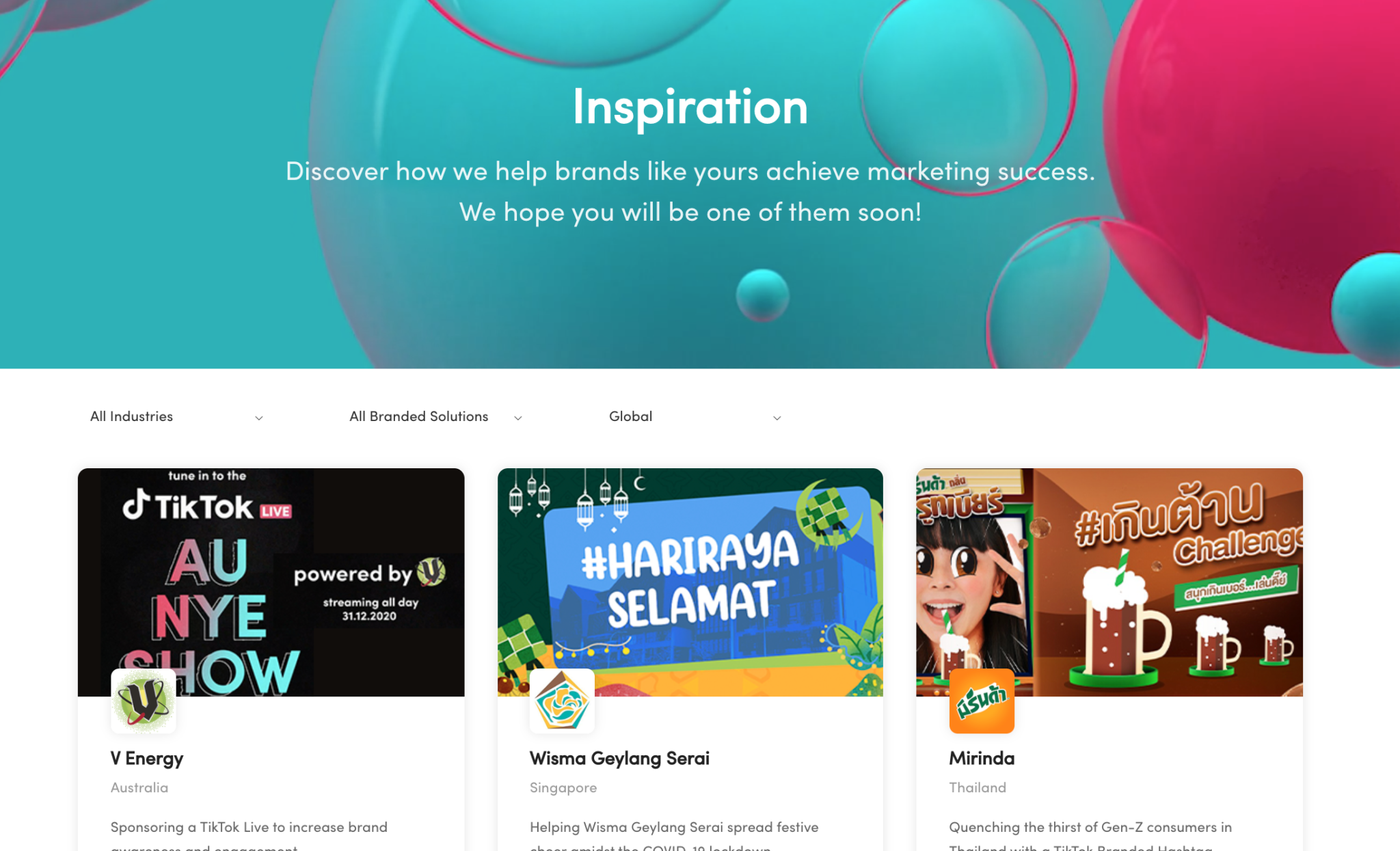Open the All Industries dropdown

pyautogui.click(x=176, y=416)
